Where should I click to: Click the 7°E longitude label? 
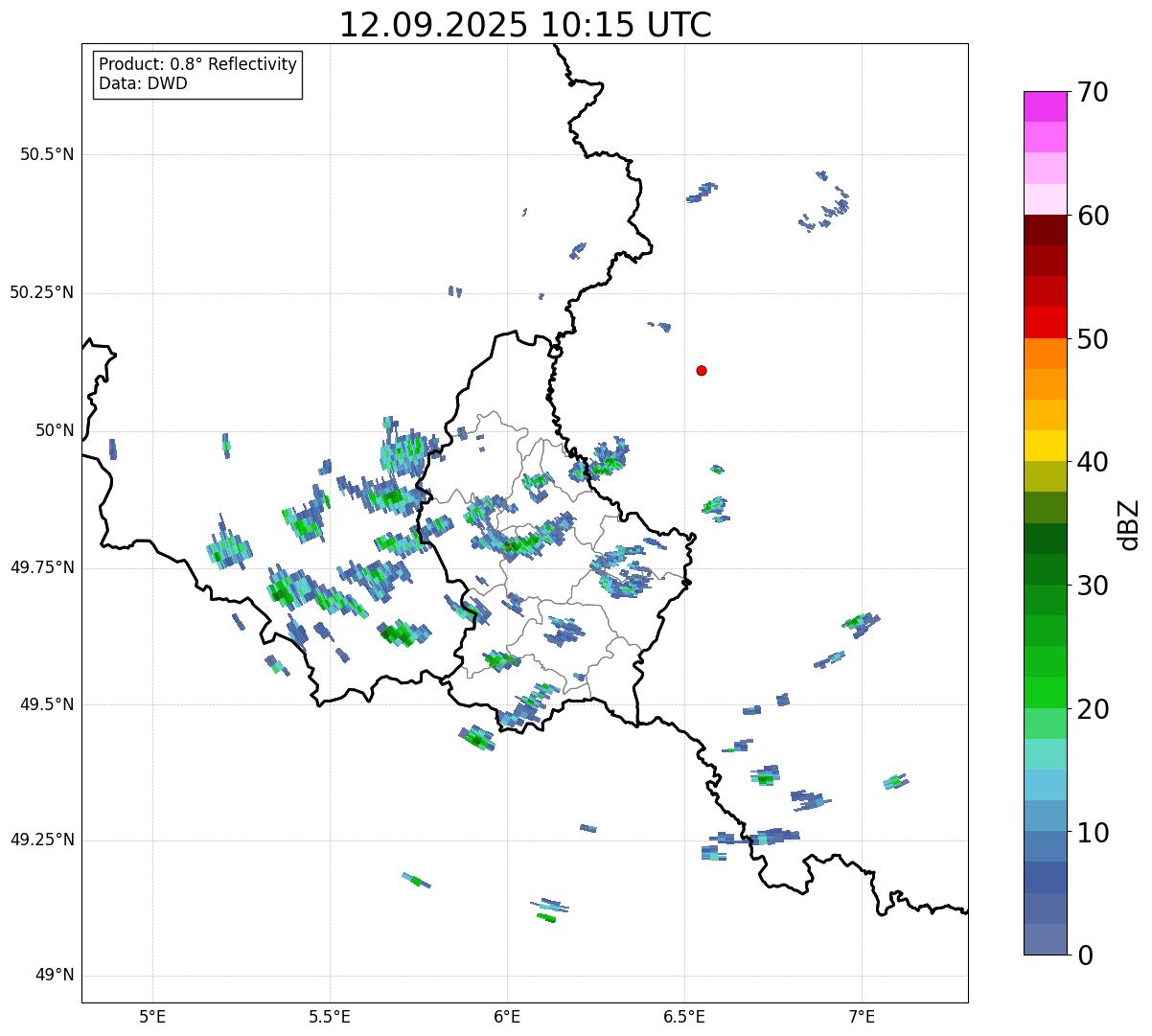tap(862, 1016)
